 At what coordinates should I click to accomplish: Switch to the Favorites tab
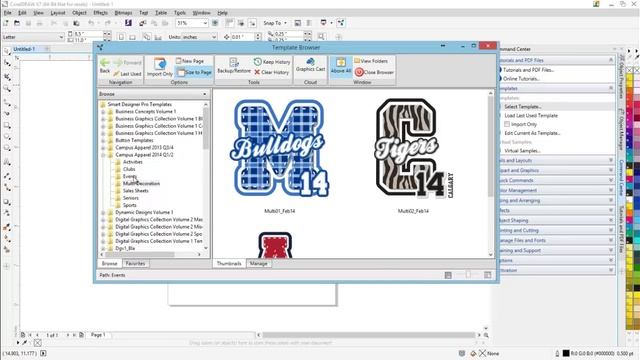click(x=135, y=264)
